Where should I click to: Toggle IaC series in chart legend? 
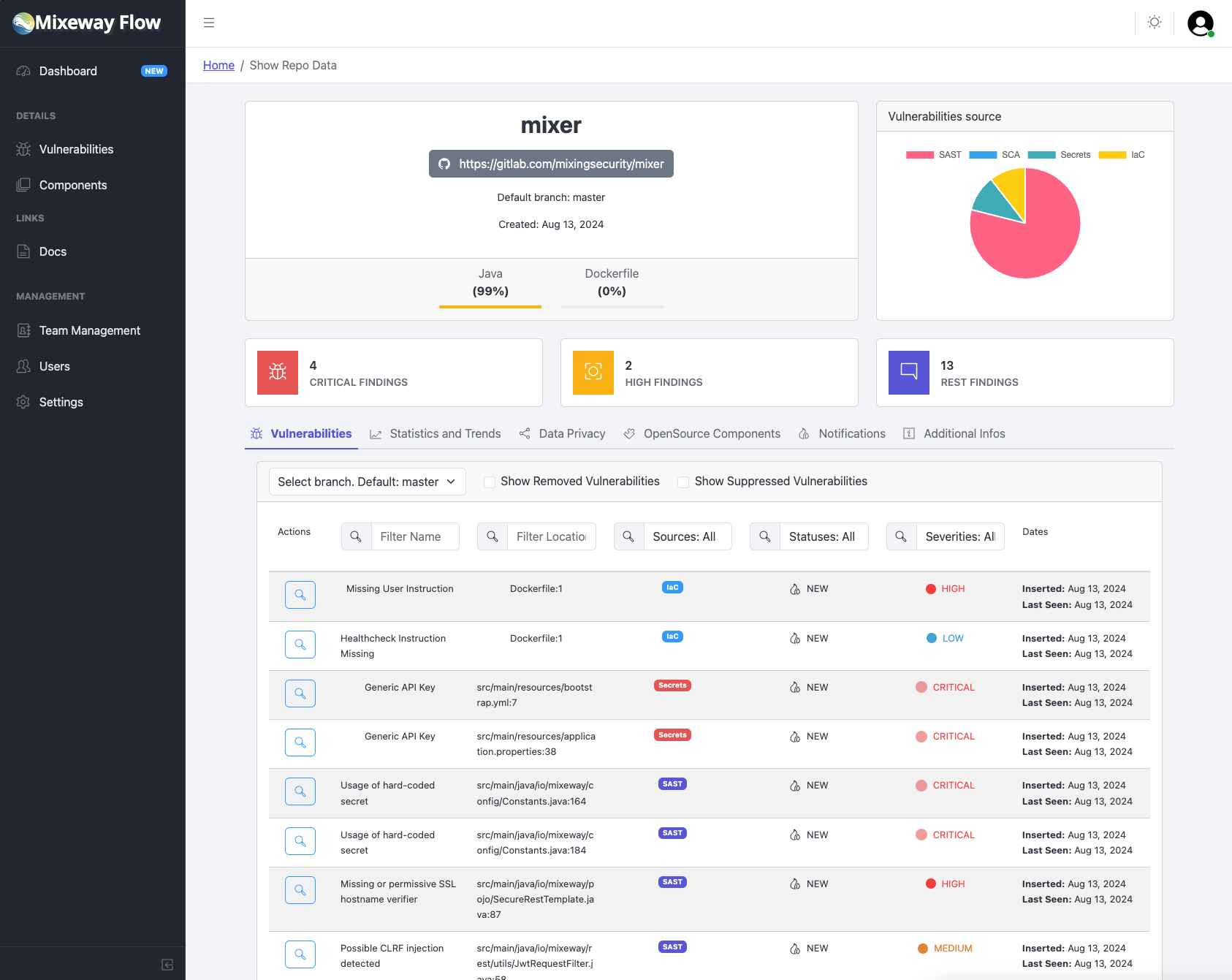point(1122,155)
